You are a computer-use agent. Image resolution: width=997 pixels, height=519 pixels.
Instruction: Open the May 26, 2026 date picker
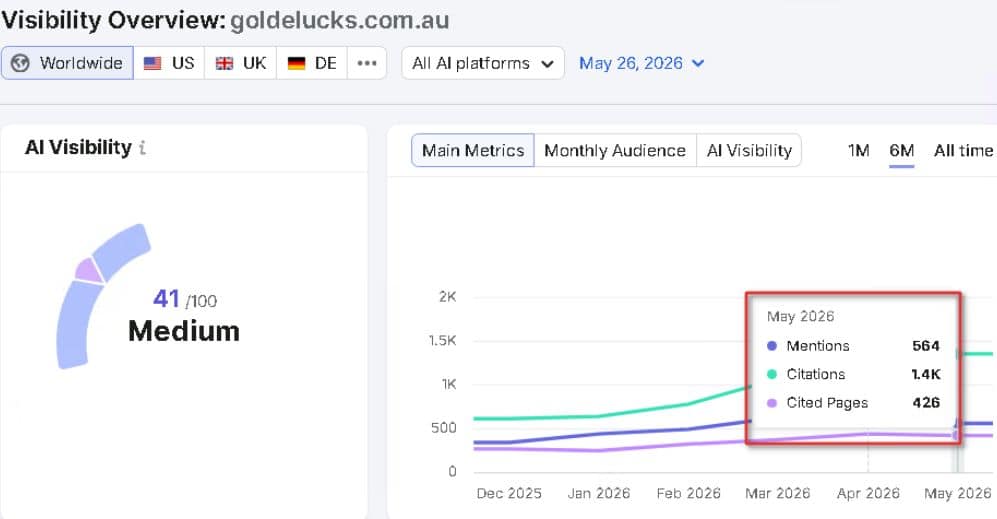641,63
